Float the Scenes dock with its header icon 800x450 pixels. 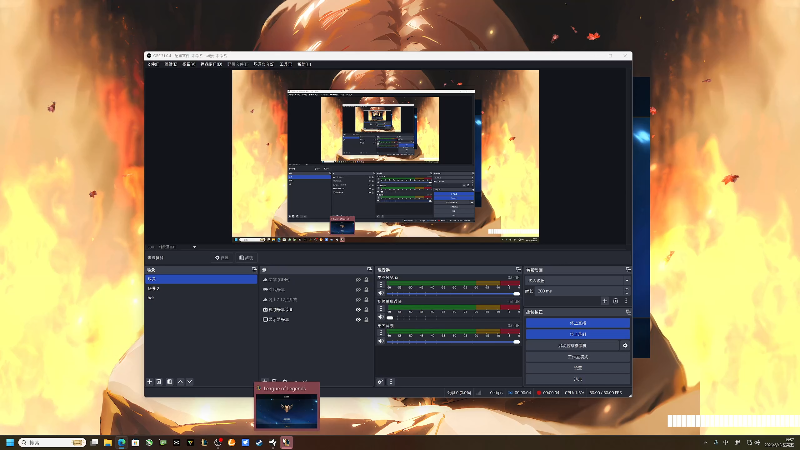(x=254, y=269)
